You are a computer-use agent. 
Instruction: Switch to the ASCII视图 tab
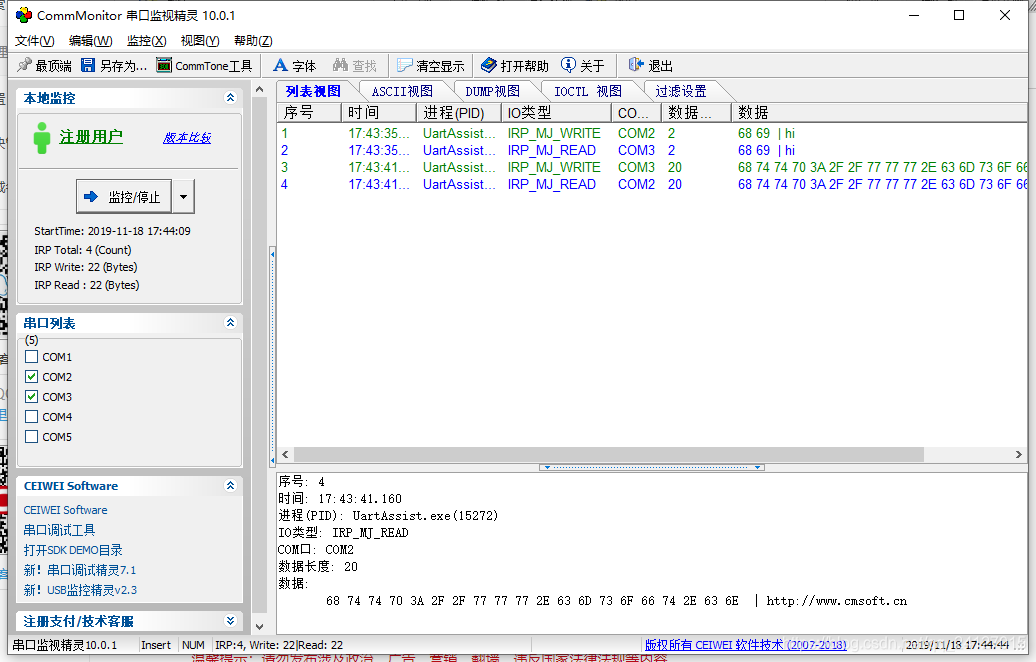click(402, 91)
